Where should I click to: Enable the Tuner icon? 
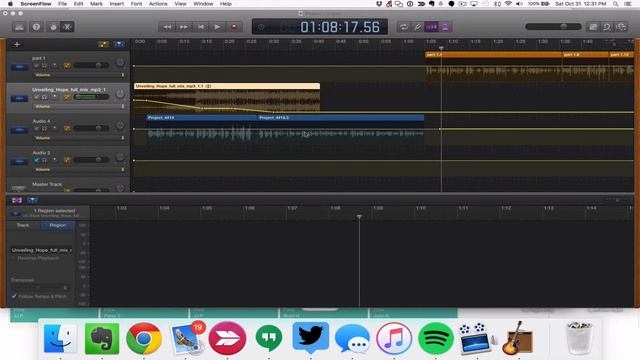point(417,27)
